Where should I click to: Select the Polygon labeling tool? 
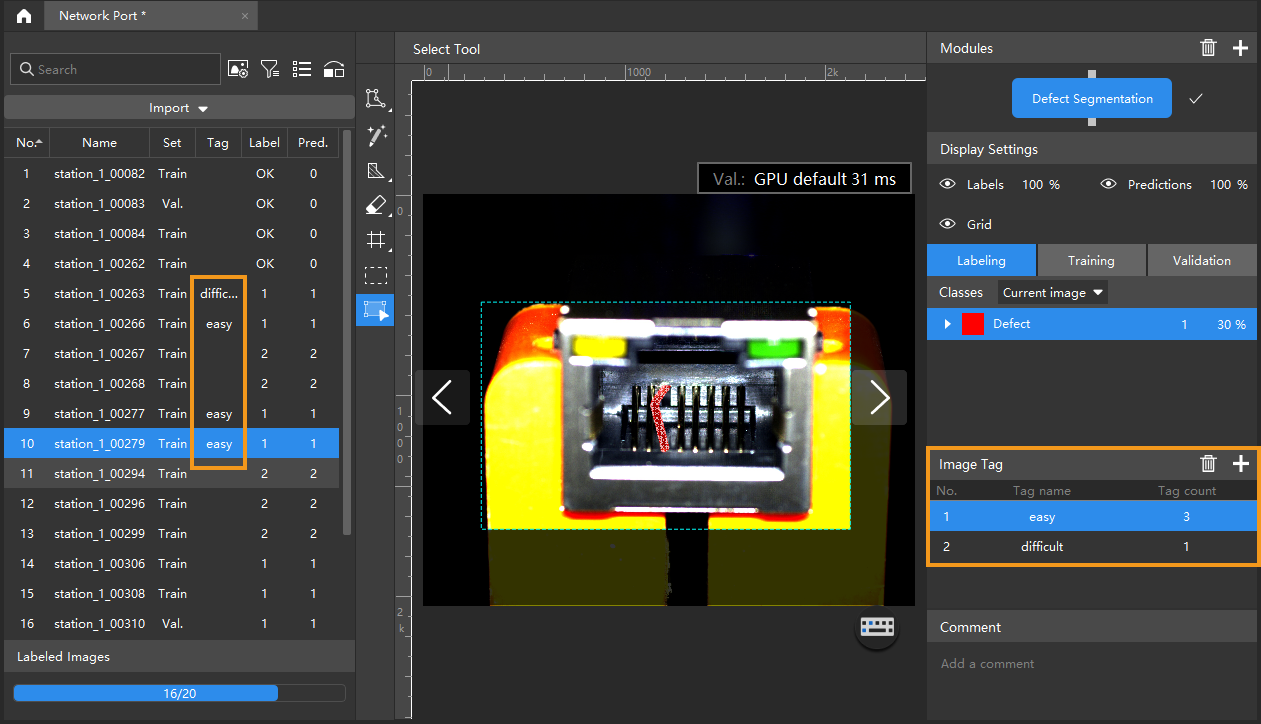click(375, 98)
